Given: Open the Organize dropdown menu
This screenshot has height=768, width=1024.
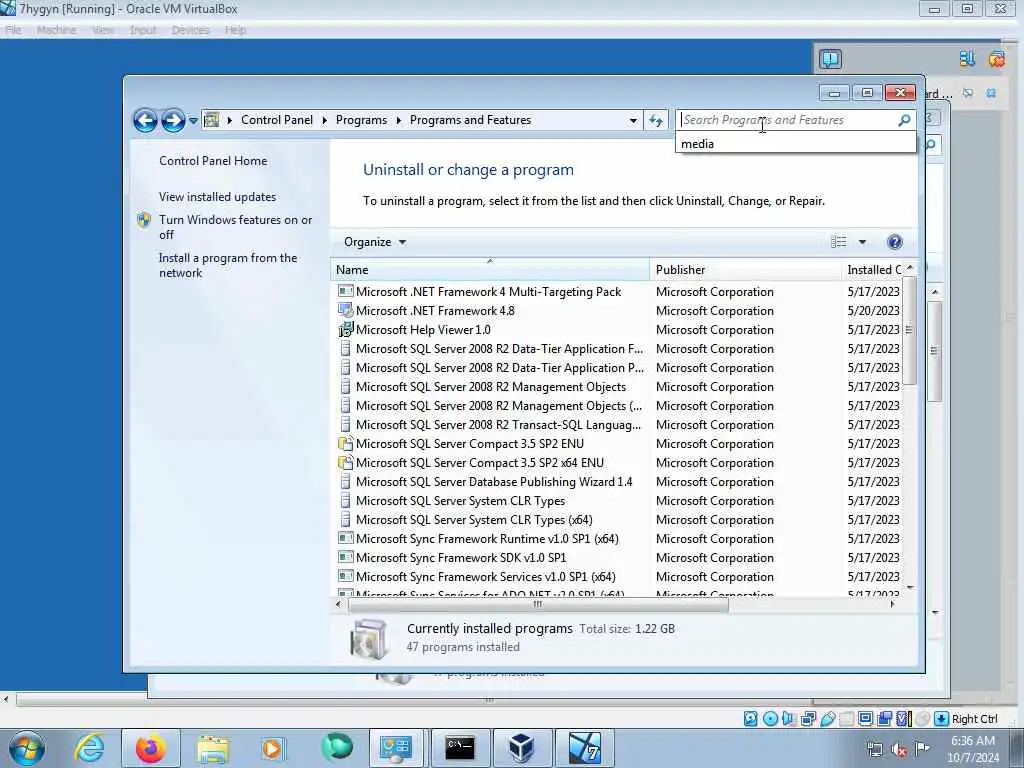Looking at the screenshot, I should pyautogui.click(x=375, y=242).
